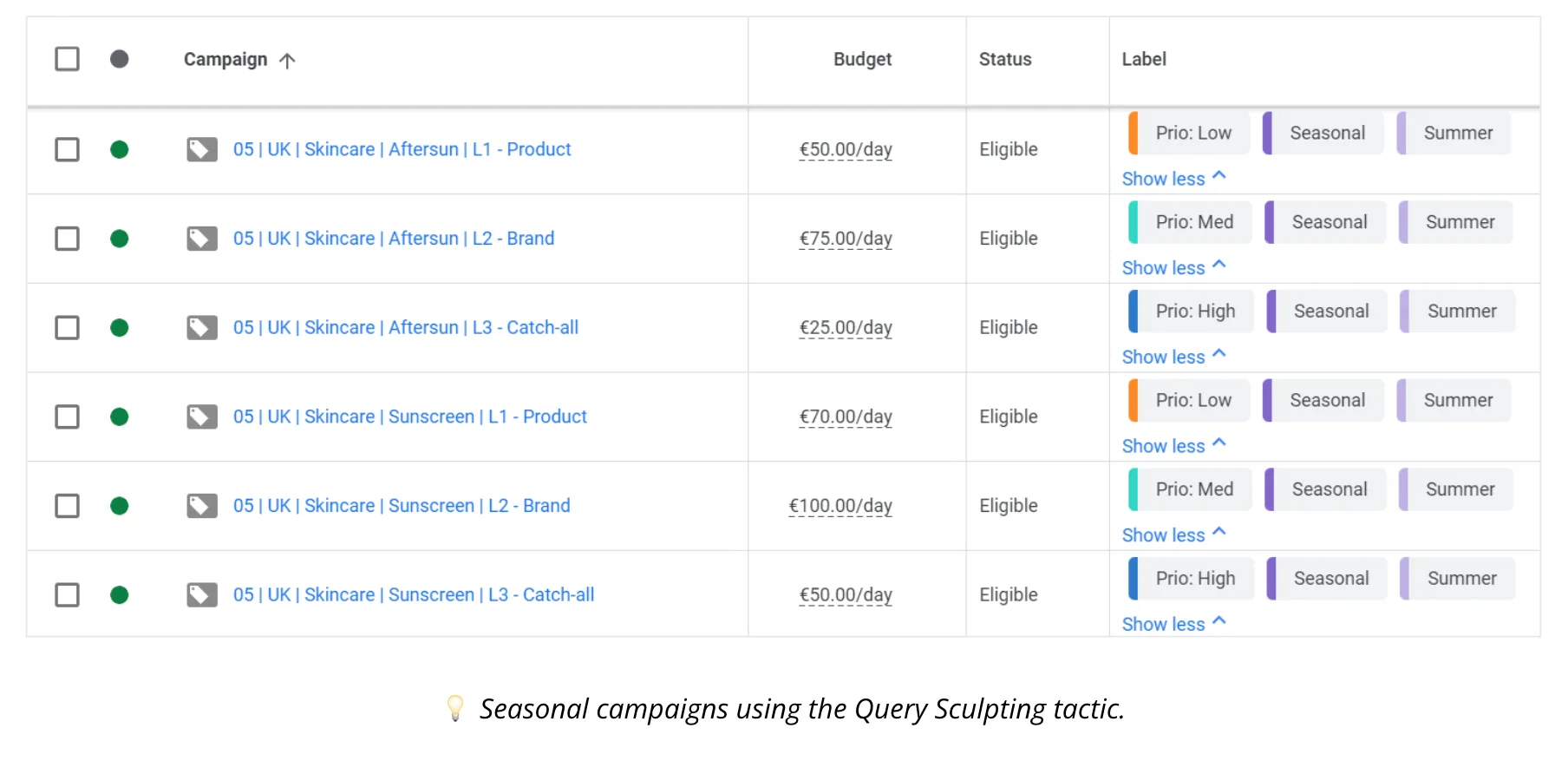Image resolution: width=1568 pixels, height=774 pixels.
Task: Edit the €100.00/day budget value
Action: (x=840, y=506)
